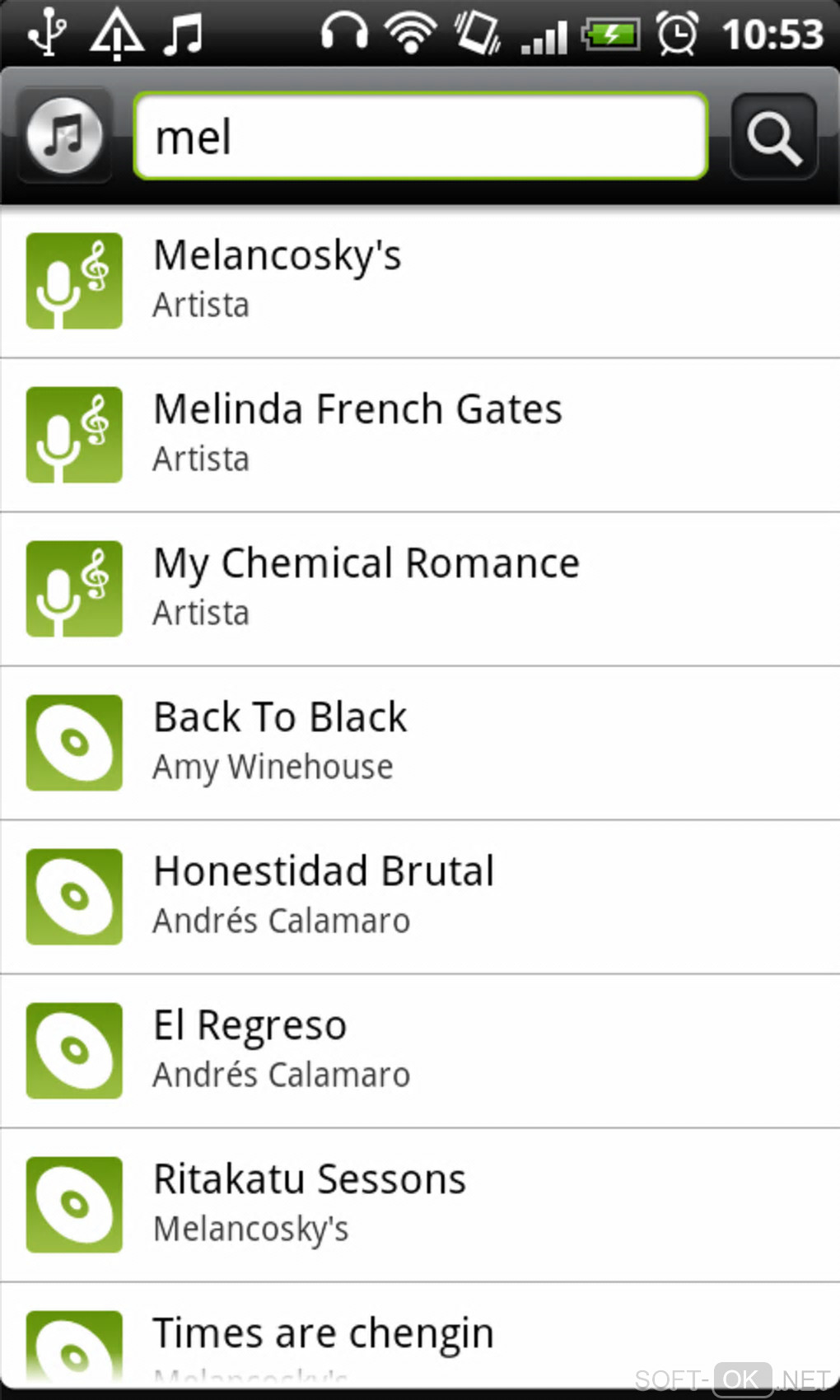Tap the Honestidad Brutal album disc icon
The width and height of the screenshot is (840, 1400).
click(74, 897)
